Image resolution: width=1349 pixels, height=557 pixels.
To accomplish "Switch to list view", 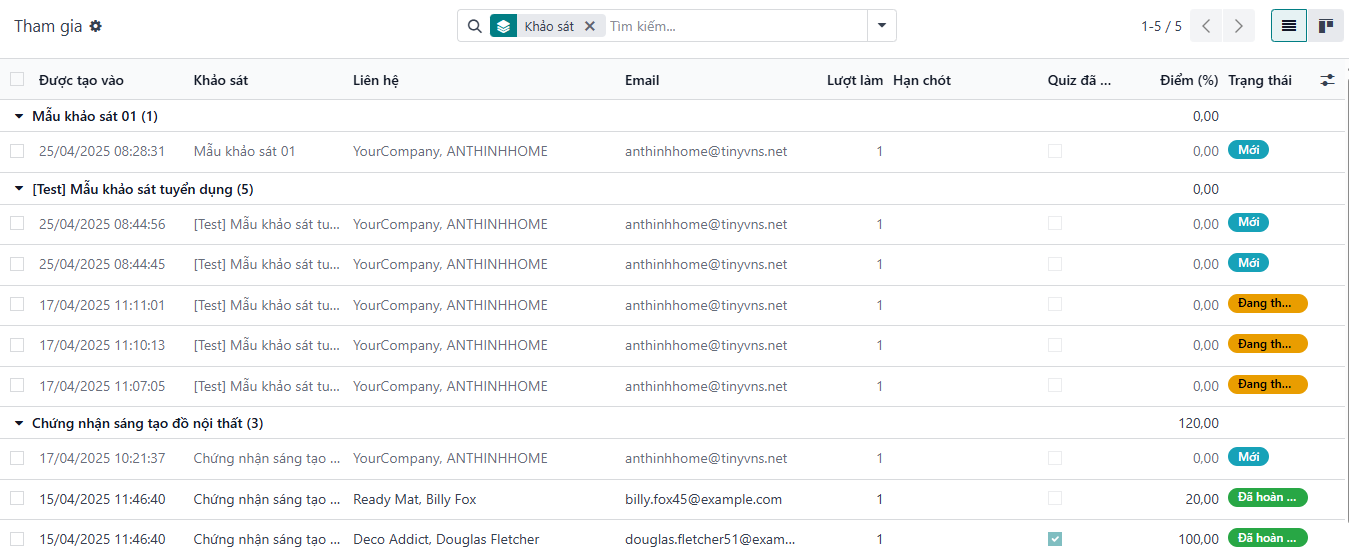I will coord(1288,26).
